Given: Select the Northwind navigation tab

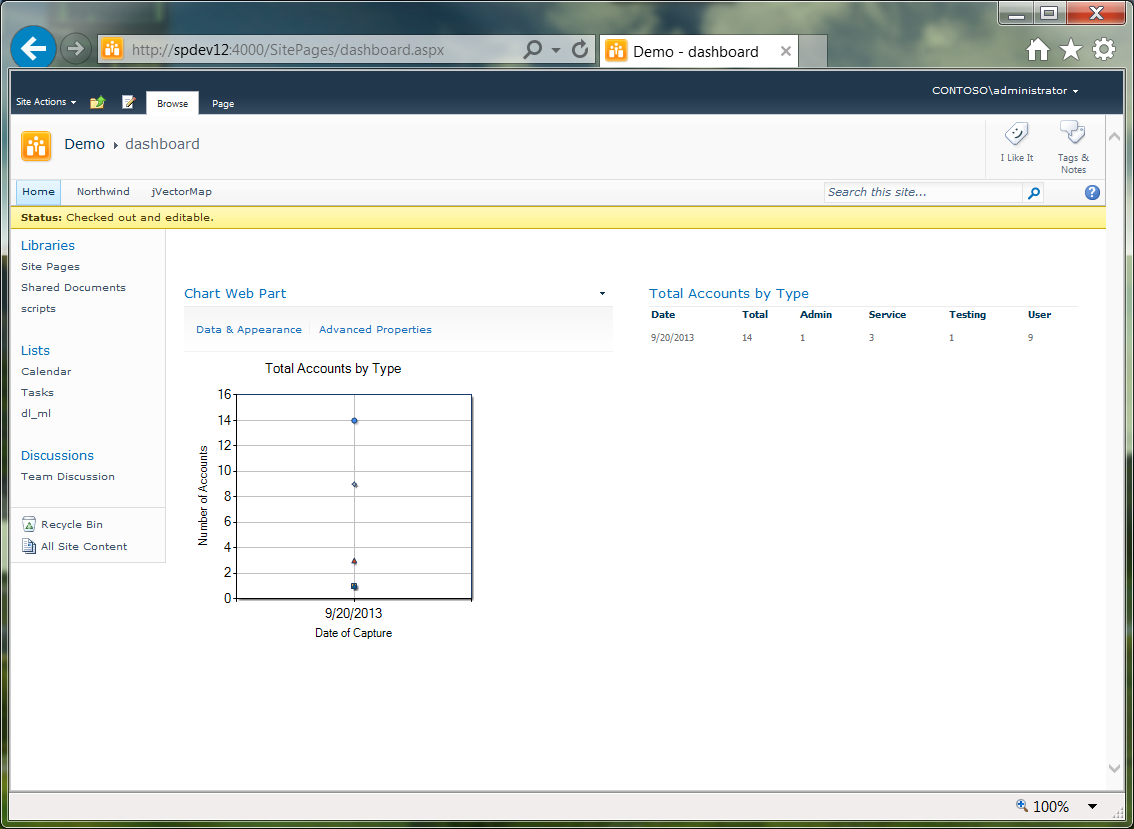Looking at the screenshot, I should [103, 192].
